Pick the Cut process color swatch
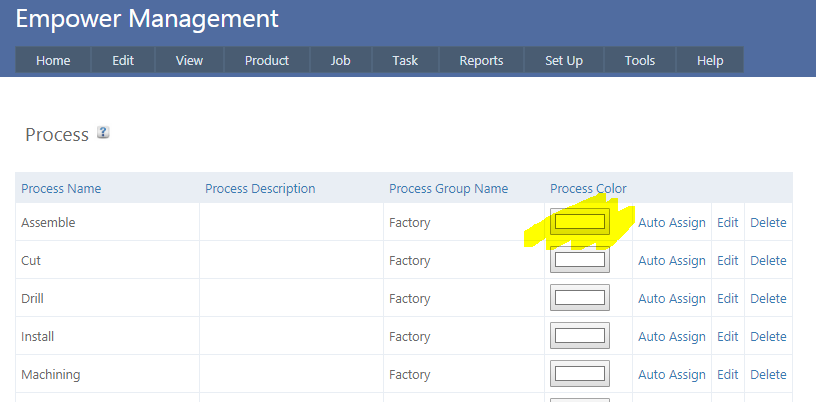Image resolution: width=816 pixels, height=402 pixels. (x=580, y=260)
